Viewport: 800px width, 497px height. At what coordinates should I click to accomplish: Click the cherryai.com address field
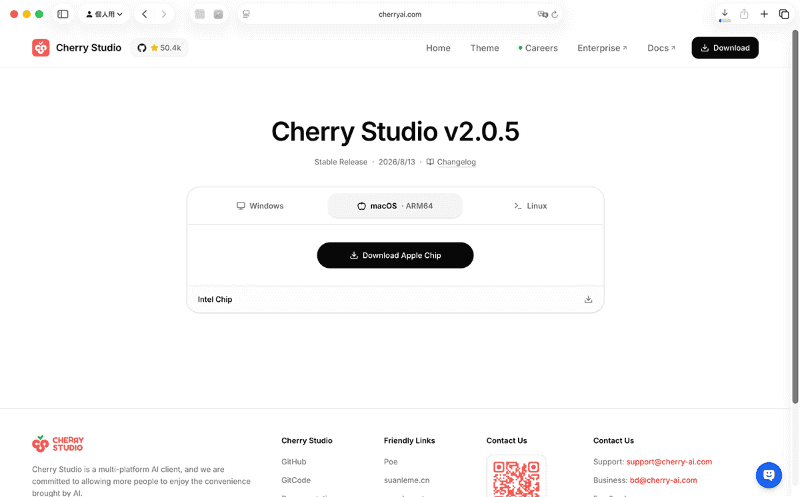(x=400, y=14)
